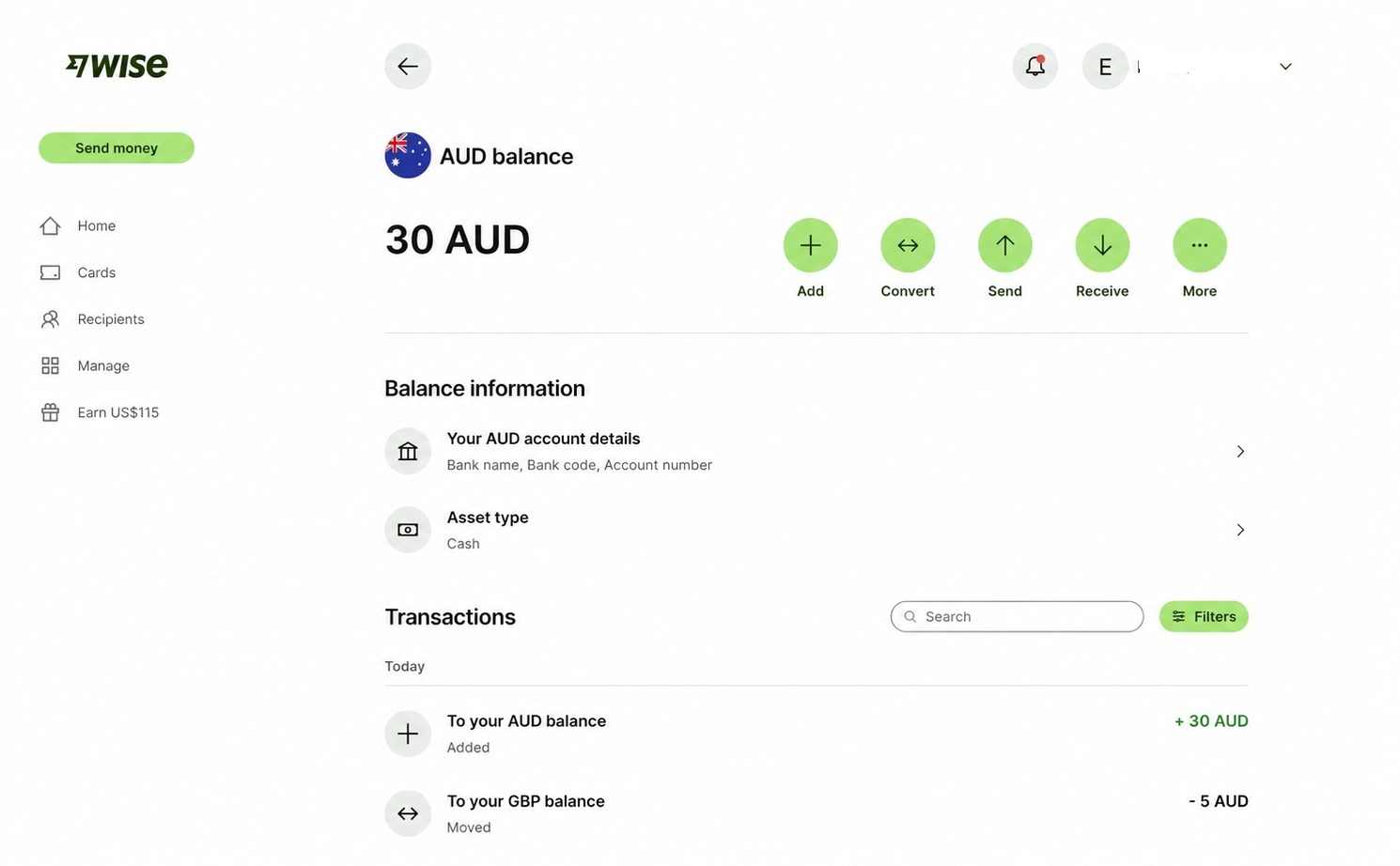Open the 'To your AUD balance' transaction
This screenshot has width=1400, height=866.
coord(817,734)
